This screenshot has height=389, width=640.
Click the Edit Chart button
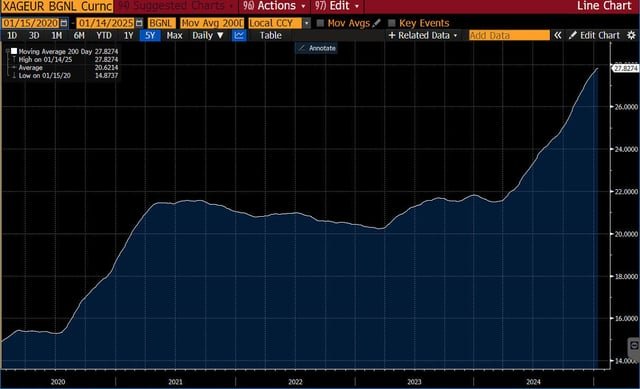tap(595, 36)
